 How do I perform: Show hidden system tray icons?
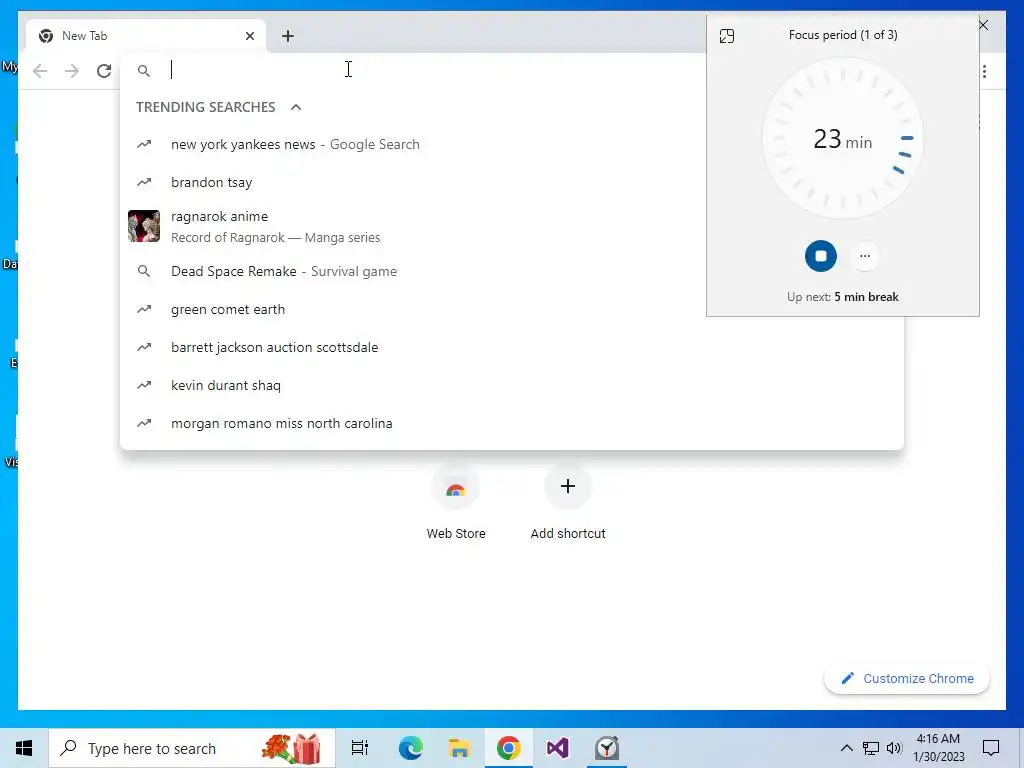[x=846, y=748]
